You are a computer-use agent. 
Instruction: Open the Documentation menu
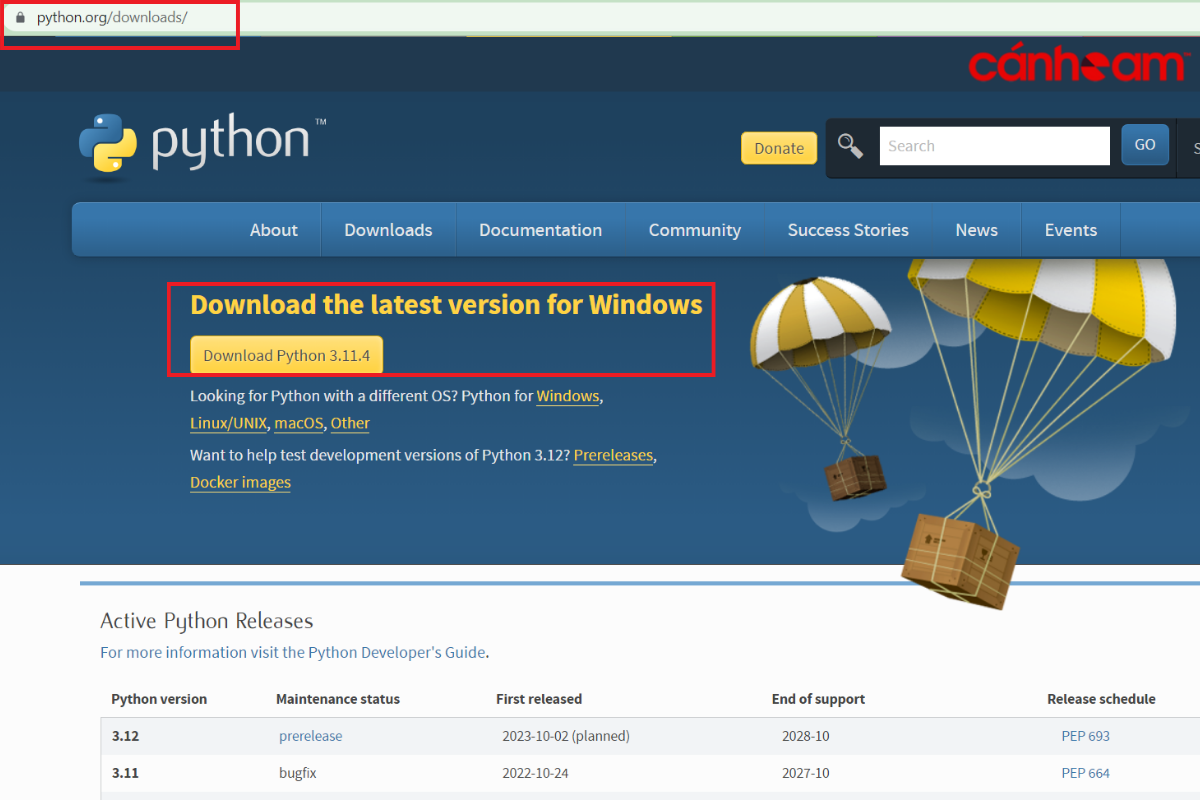(x=540, y=230)
